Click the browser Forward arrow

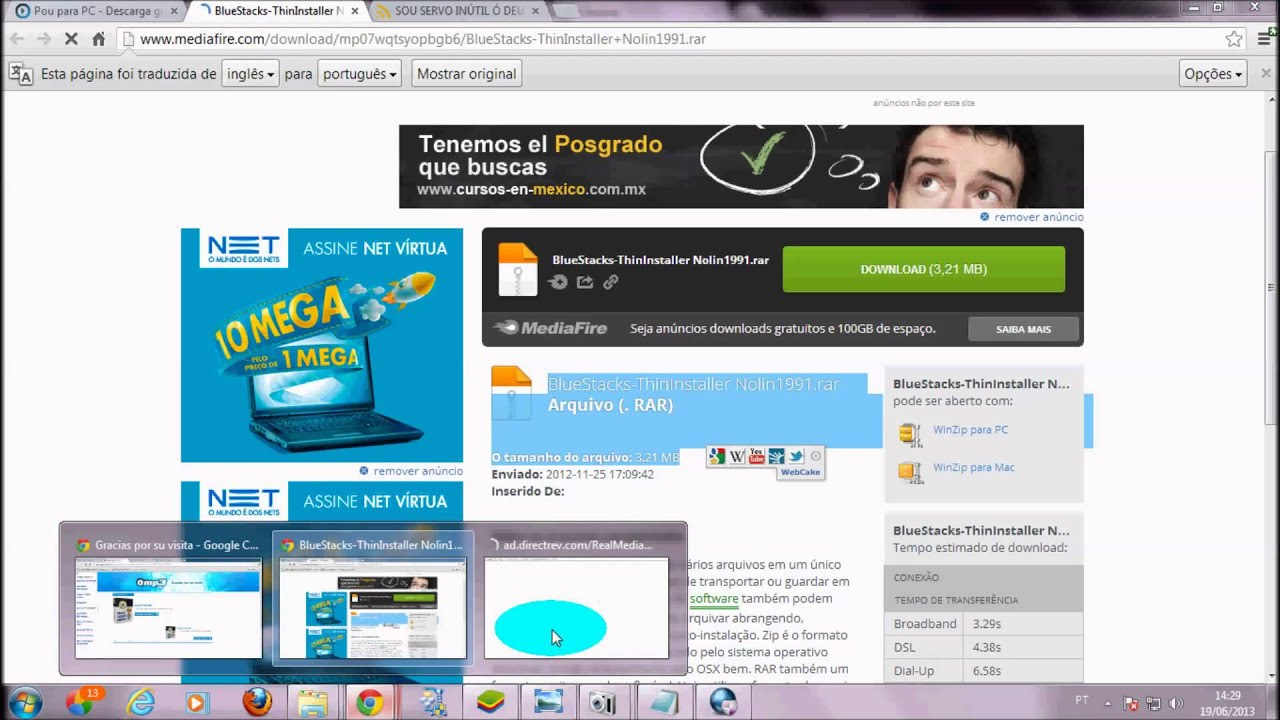[x=44, y=39]
